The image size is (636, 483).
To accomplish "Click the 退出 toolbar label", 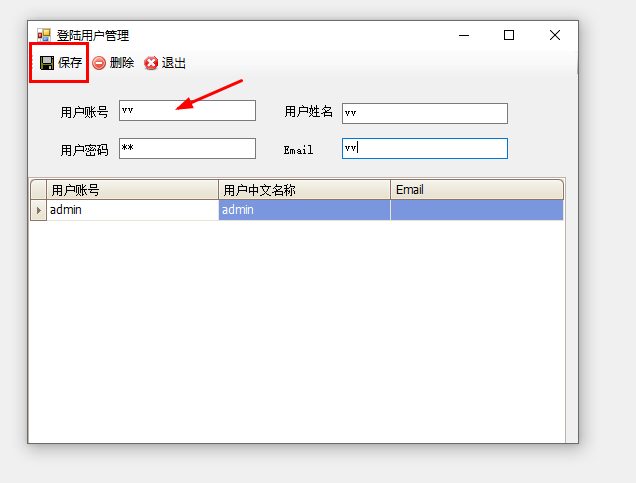I will point(174,63).
